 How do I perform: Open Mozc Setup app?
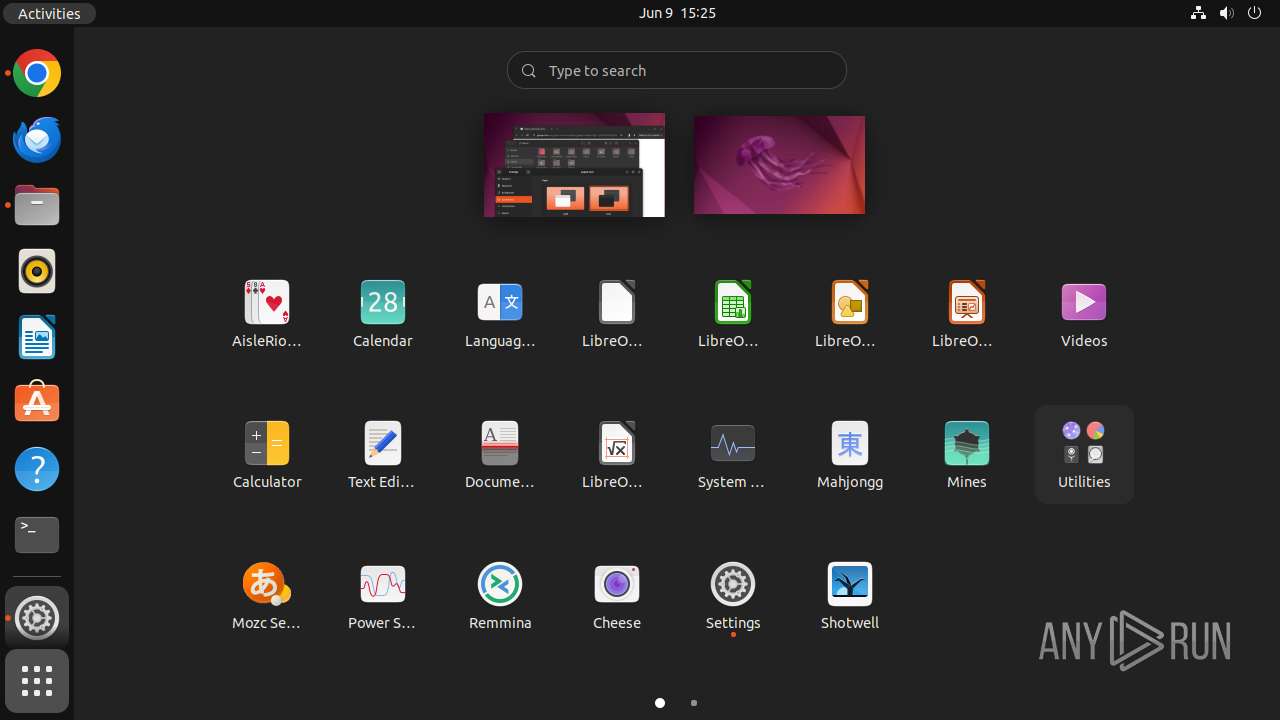pyautogui.click(x=267, y=596)
